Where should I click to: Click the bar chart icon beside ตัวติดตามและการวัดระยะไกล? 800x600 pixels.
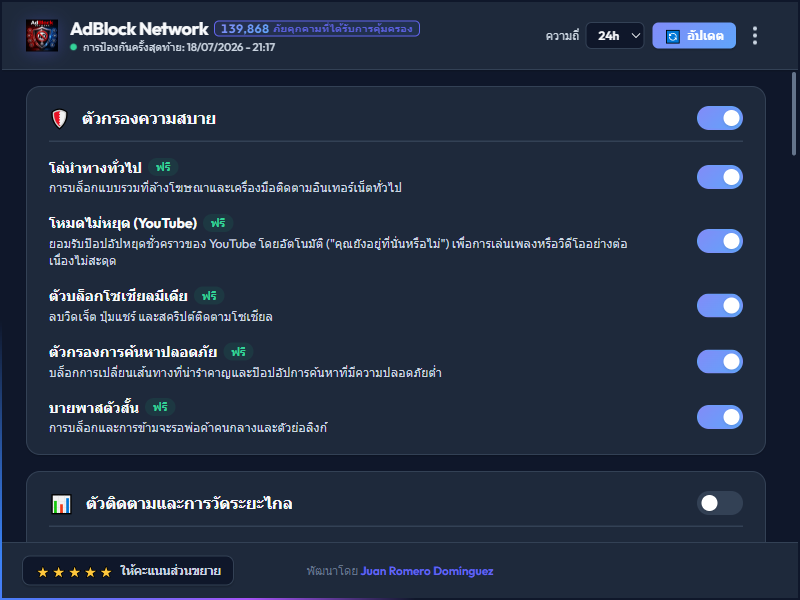(x=61, y=504)
